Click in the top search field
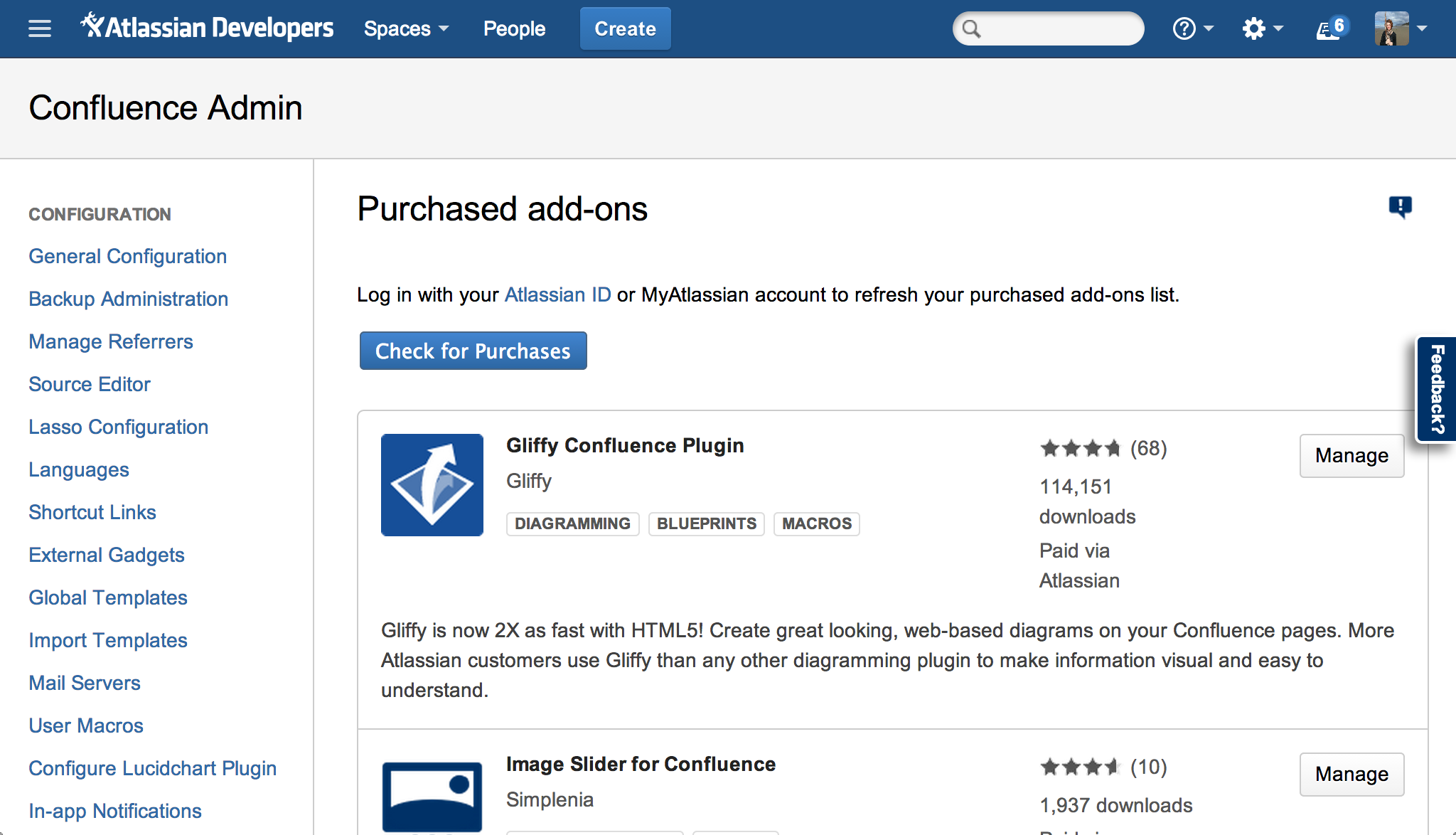The image size is (1456, 835). coord(1059,29)
